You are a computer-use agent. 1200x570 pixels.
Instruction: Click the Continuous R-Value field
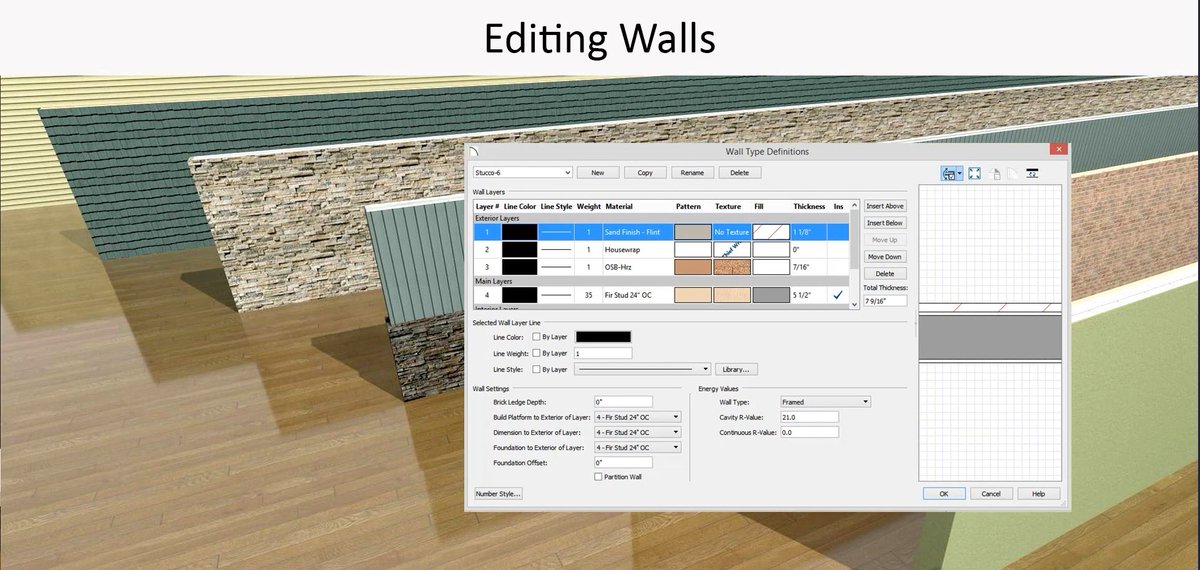(809, 432)
